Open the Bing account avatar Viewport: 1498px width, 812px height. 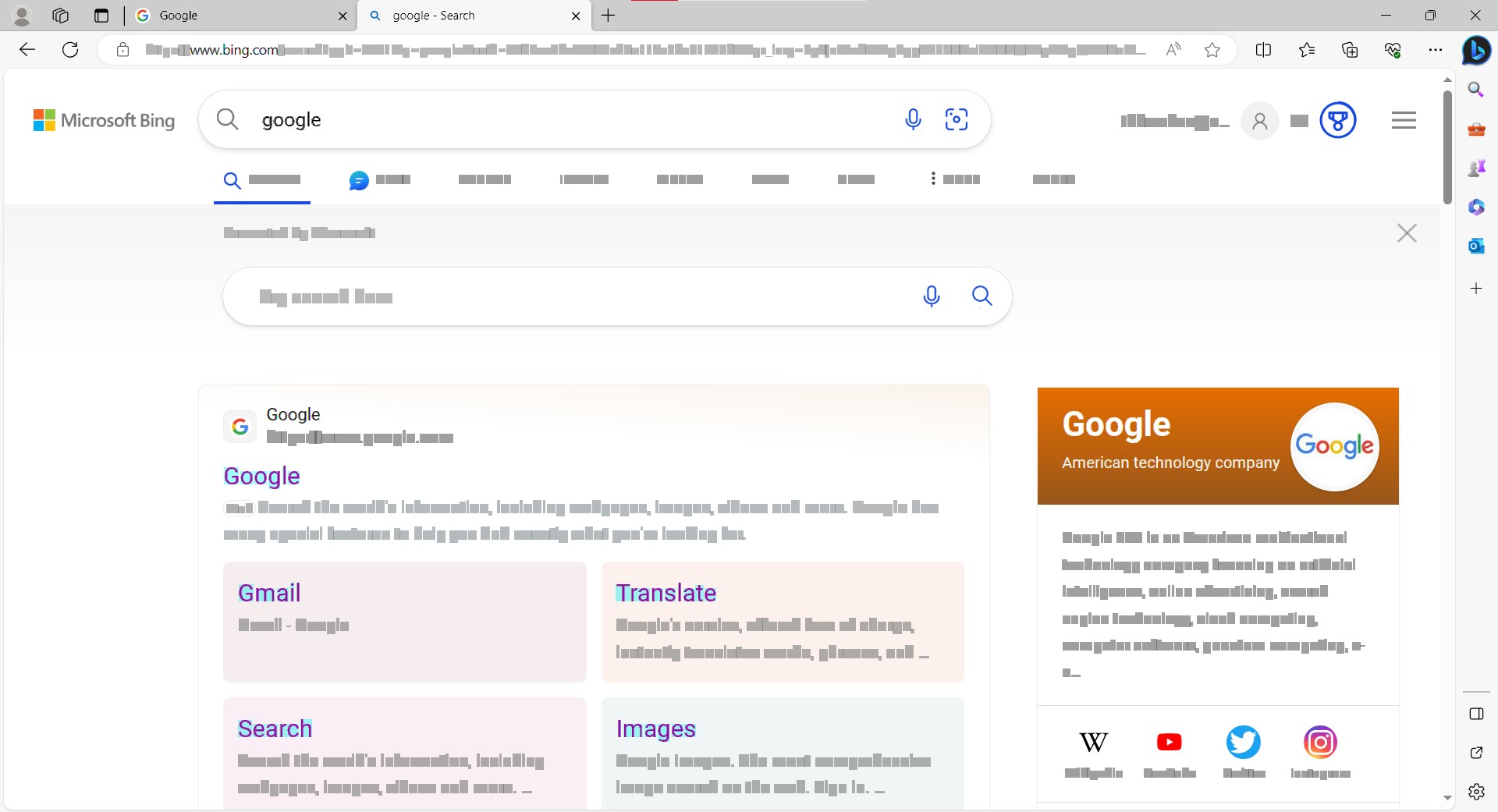(x=1259, y=121)
